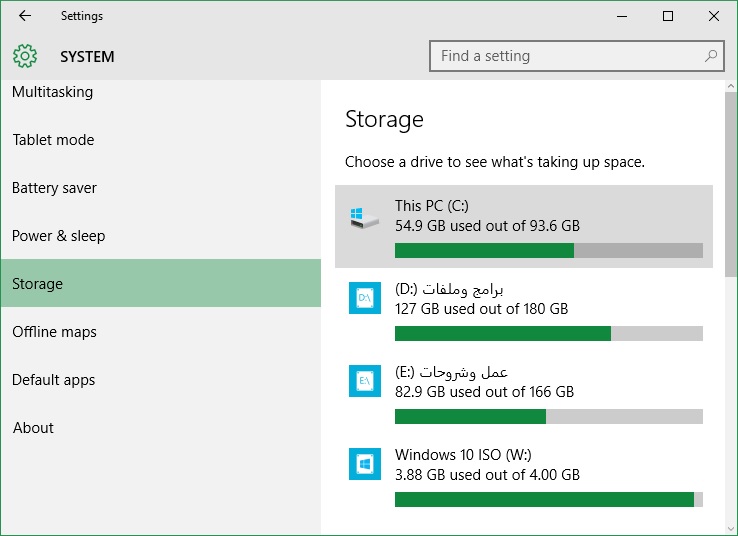Select the Storage sidebar item
The height and width of the screenshot is (536, 738).
(161, 283)
